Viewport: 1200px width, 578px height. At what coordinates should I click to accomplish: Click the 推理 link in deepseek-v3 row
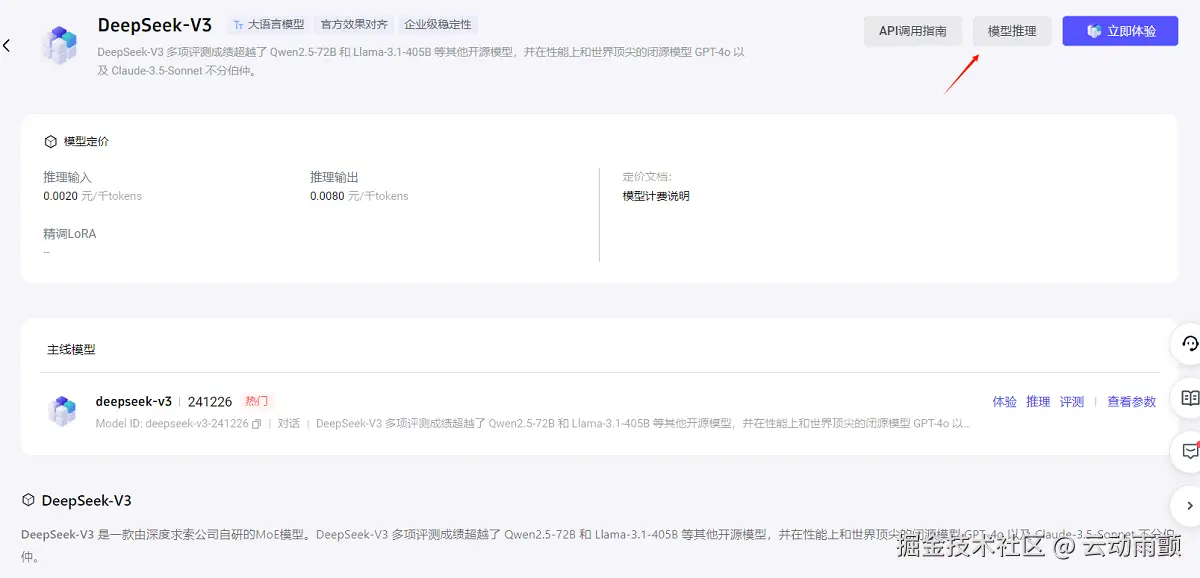tap(1038, 402)
